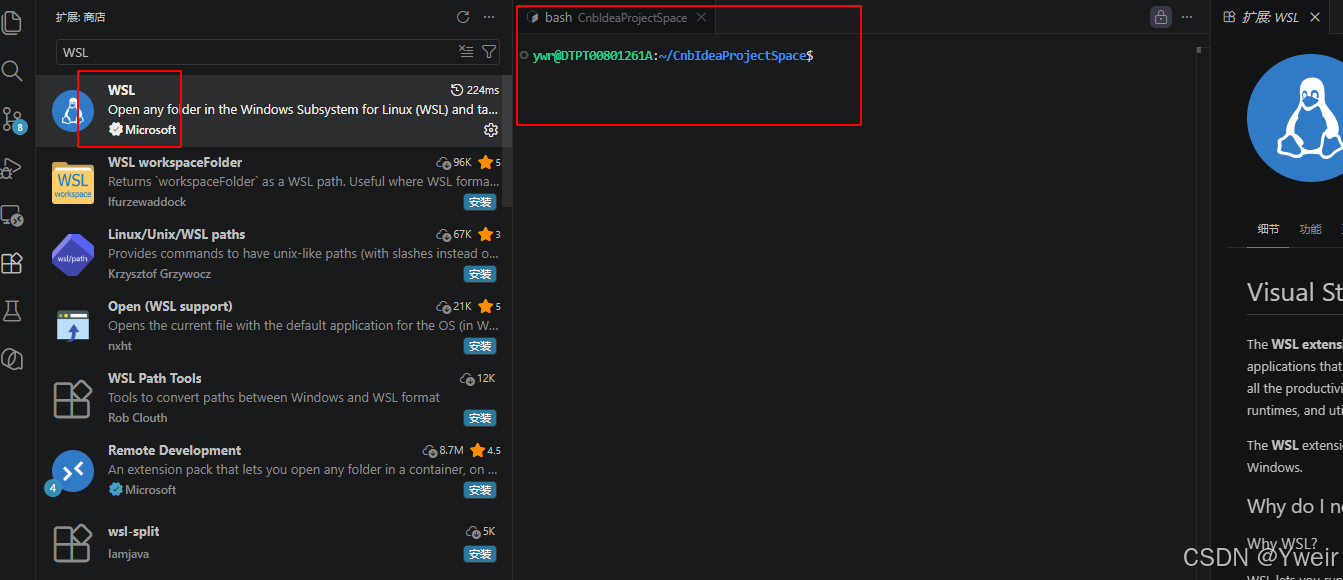This screenshot has height=580, width=1343.
Task: Click the Remote Development 4.5 star rating
Action: point(485,450)
